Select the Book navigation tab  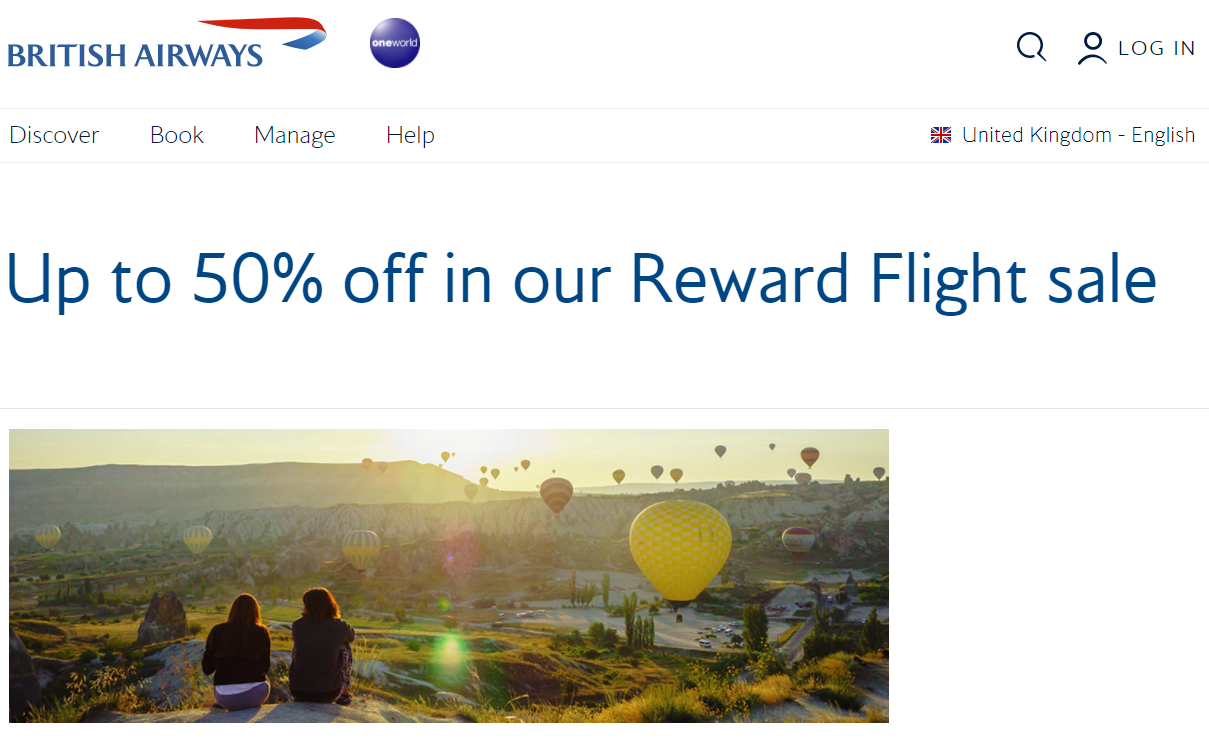(x=176, y=134)
